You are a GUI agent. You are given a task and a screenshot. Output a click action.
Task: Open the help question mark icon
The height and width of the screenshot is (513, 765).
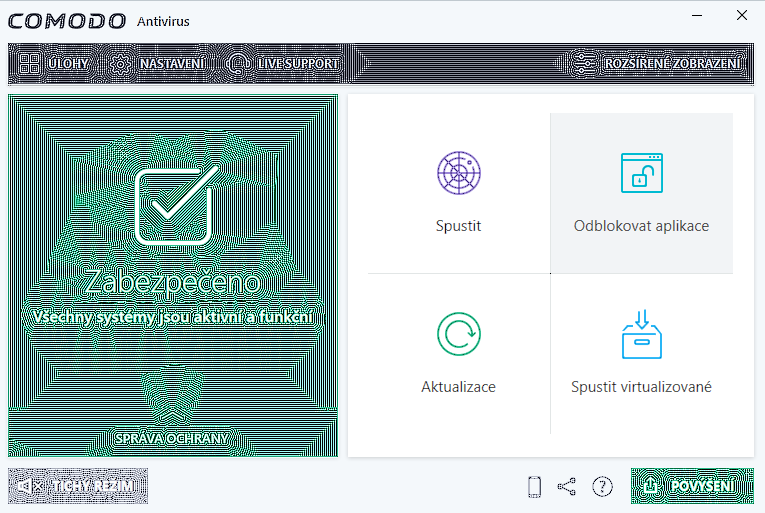pyautogui.click(x=603, y=487)
